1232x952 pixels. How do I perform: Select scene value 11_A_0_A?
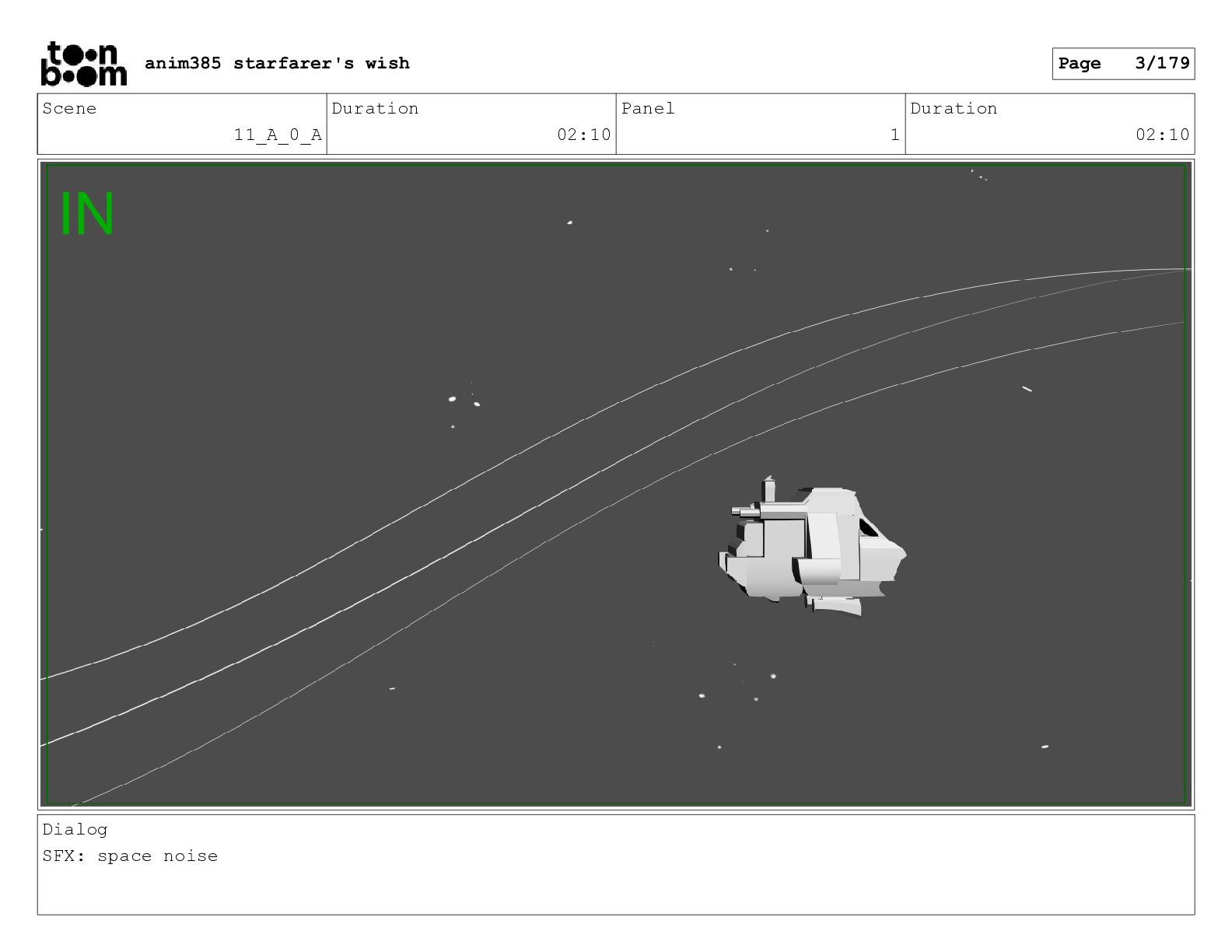point(278,135)
